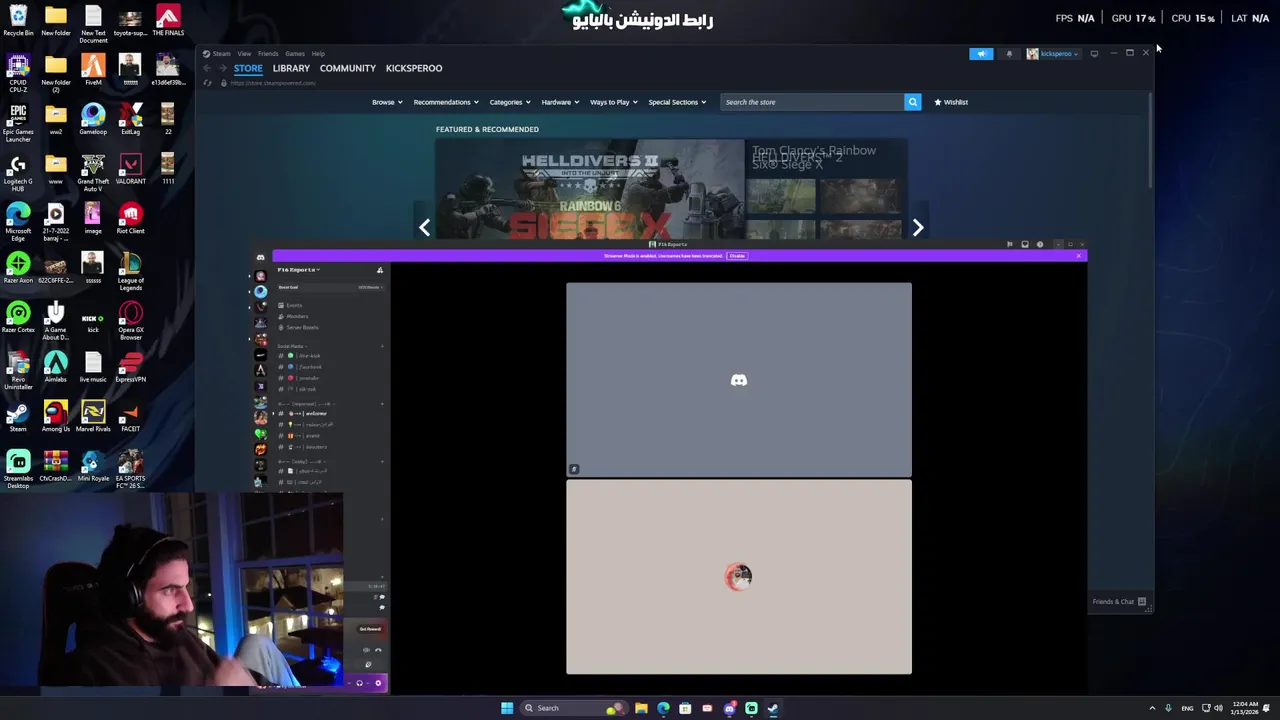Open Windows Start button on taskbar

(x=507, y=708)
